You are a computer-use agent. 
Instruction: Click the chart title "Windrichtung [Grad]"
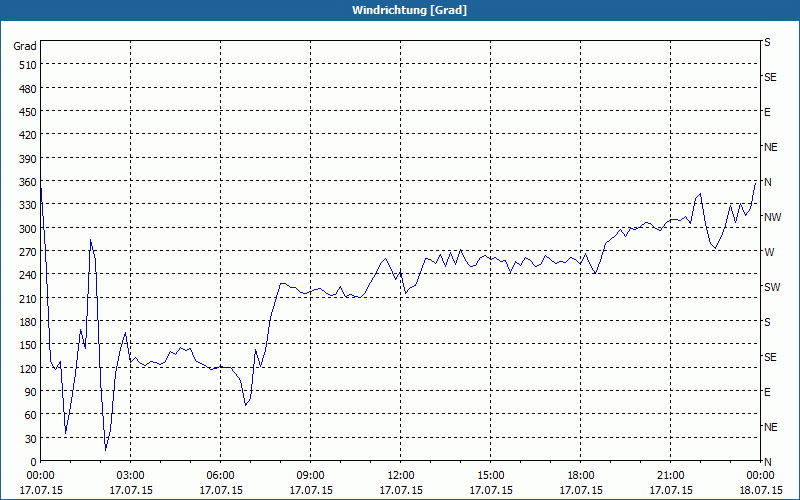tap(409, 10)
